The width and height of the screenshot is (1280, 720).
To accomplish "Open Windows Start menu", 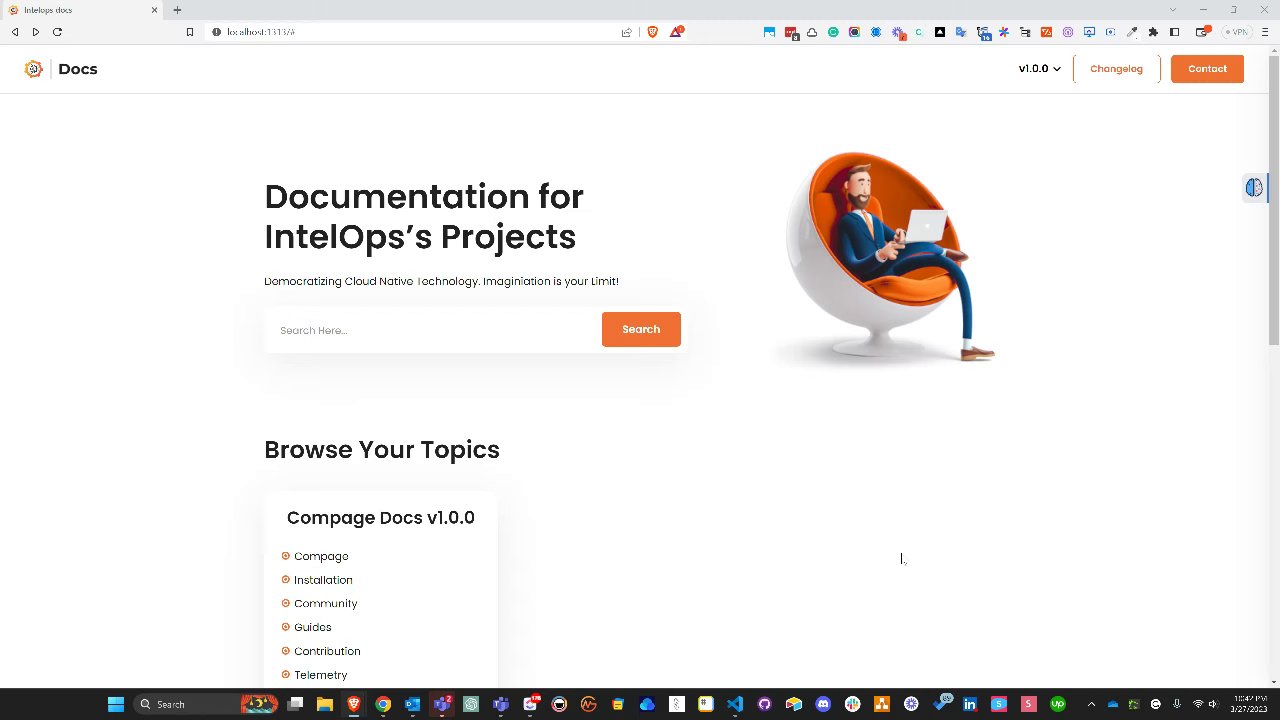I will [116, 704].
